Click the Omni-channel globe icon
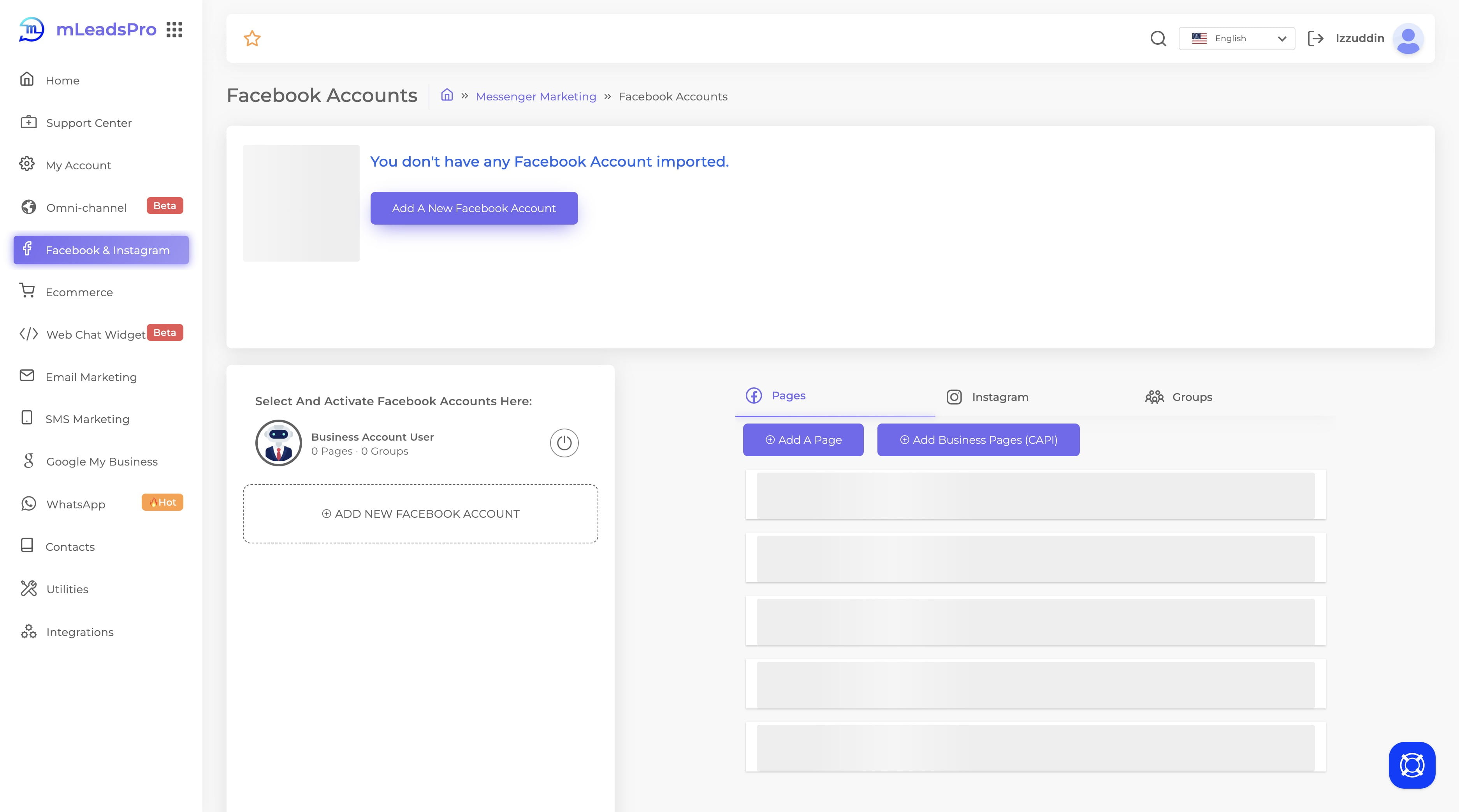 tap(28, 207)
